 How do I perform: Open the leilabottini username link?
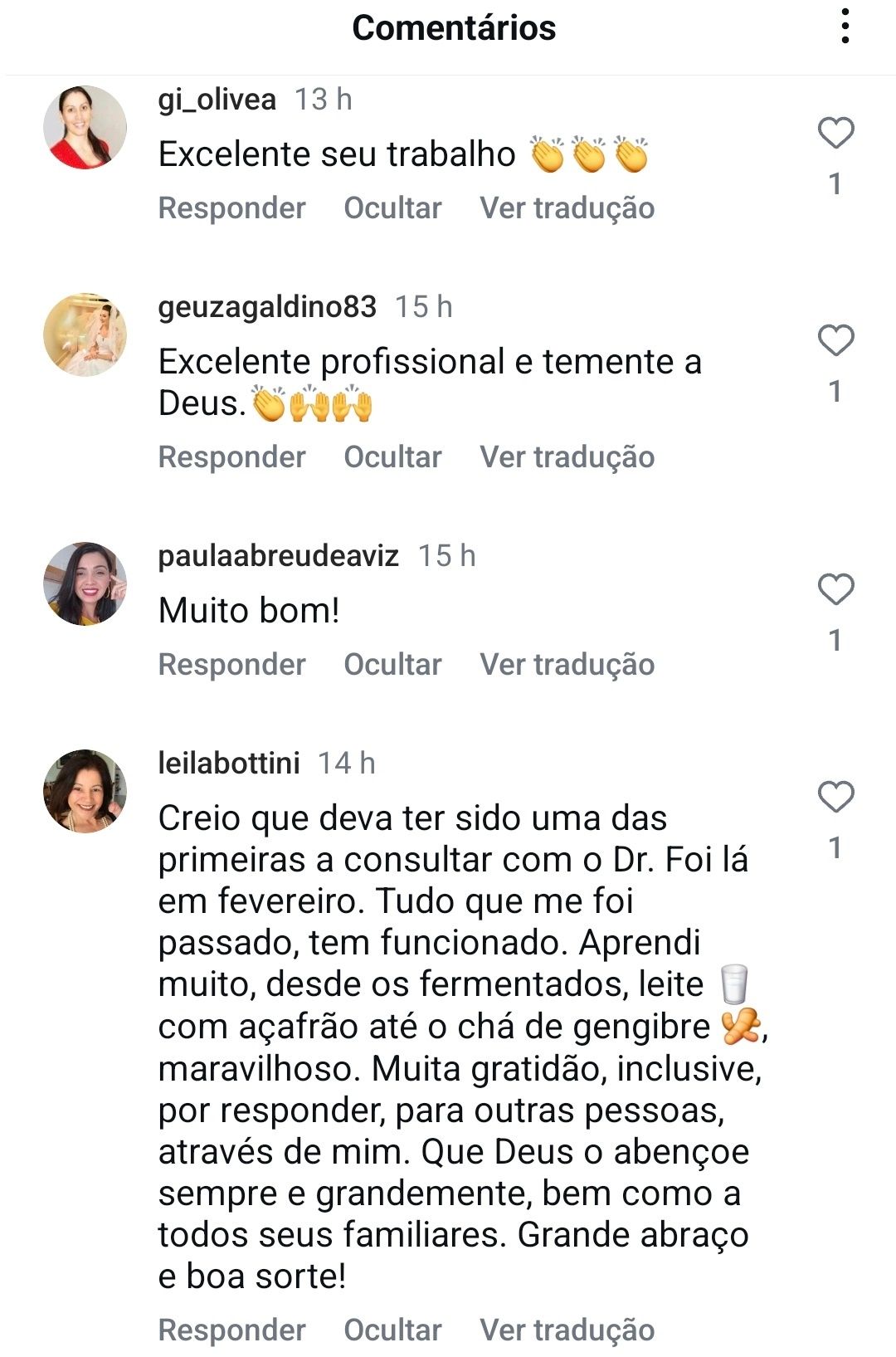pos(229,763)
